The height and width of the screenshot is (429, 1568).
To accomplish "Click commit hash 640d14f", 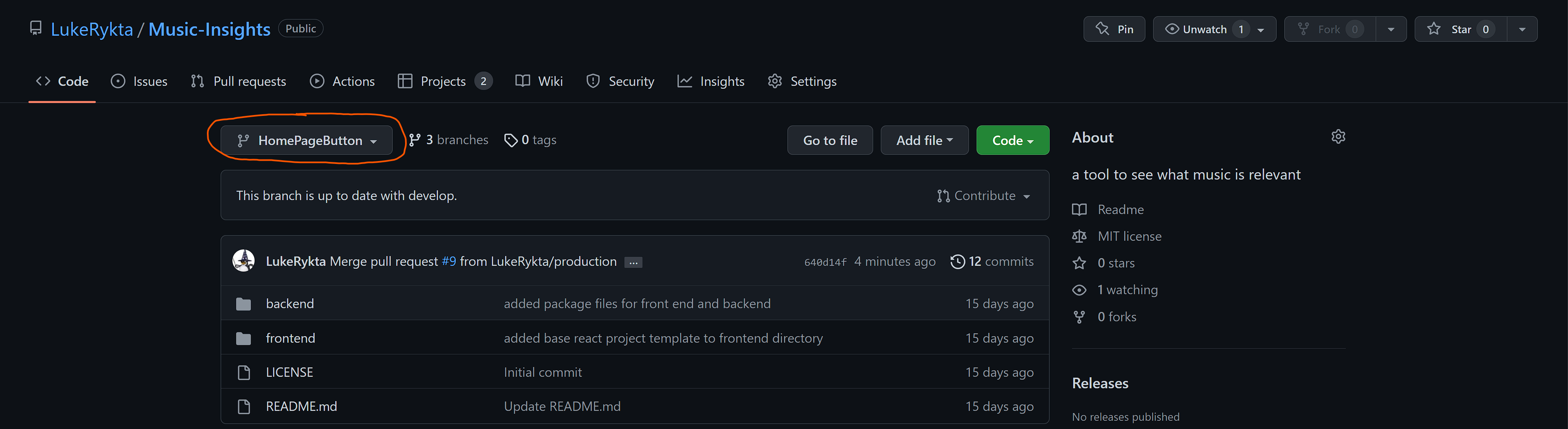I will click(x=825, y=262).
